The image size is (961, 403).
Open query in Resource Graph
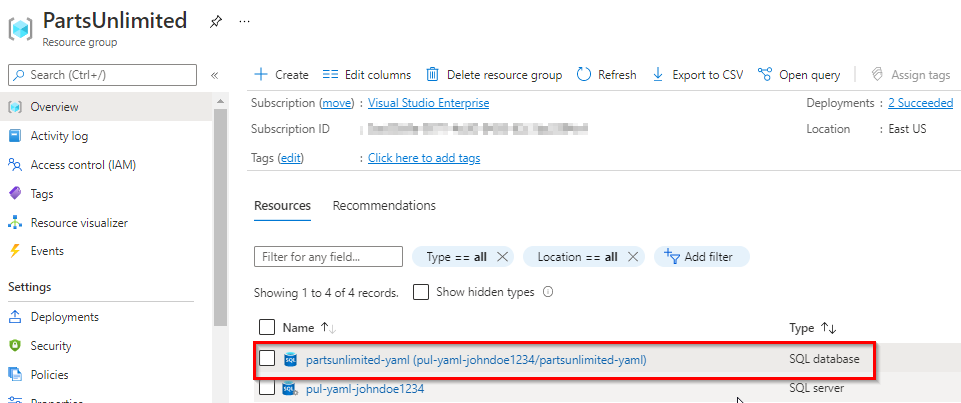799,75
